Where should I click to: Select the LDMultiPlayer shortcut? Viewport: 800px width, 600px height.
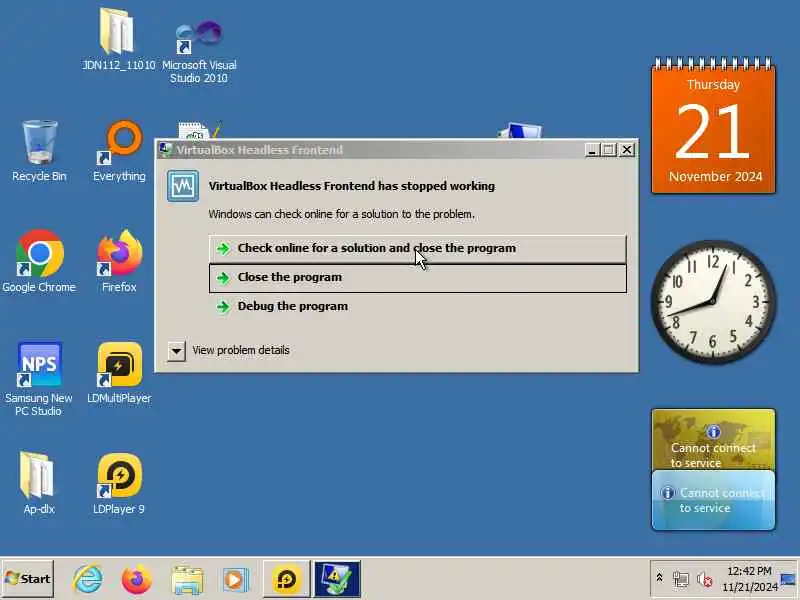(x=119, y=365)
